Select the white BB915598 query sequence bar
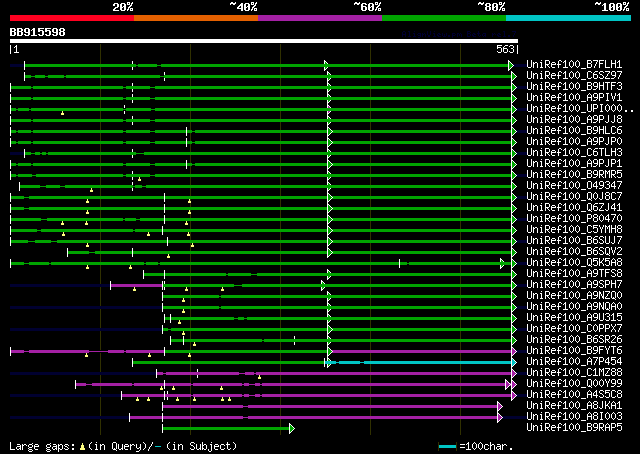 264,41
